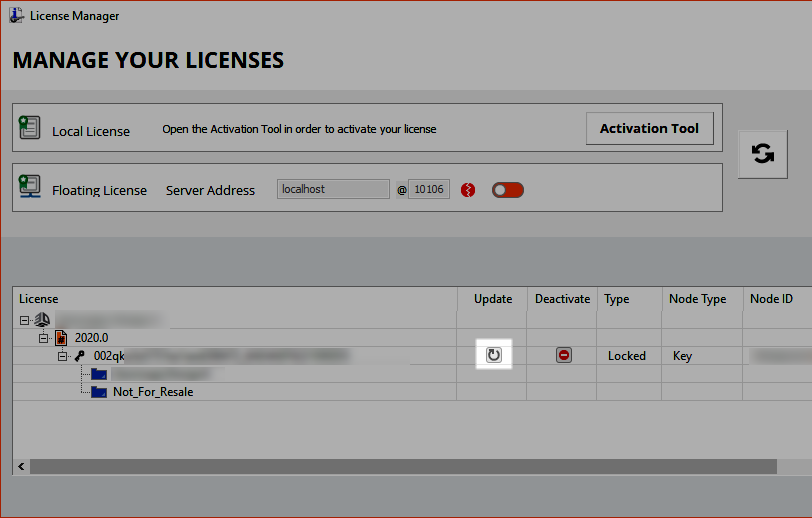Click the Local License icon
Image resolution: width=812 pixels, height=518 pixels.
(30, 128)
